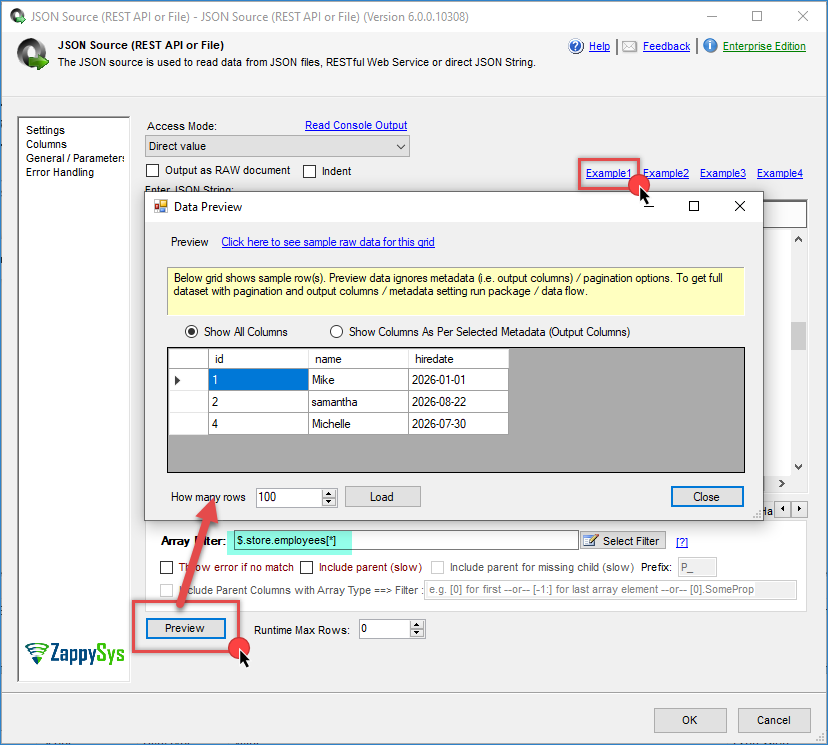Click the How many rows input
Viewport: 828px width, 745px height.
click(289, 497)
